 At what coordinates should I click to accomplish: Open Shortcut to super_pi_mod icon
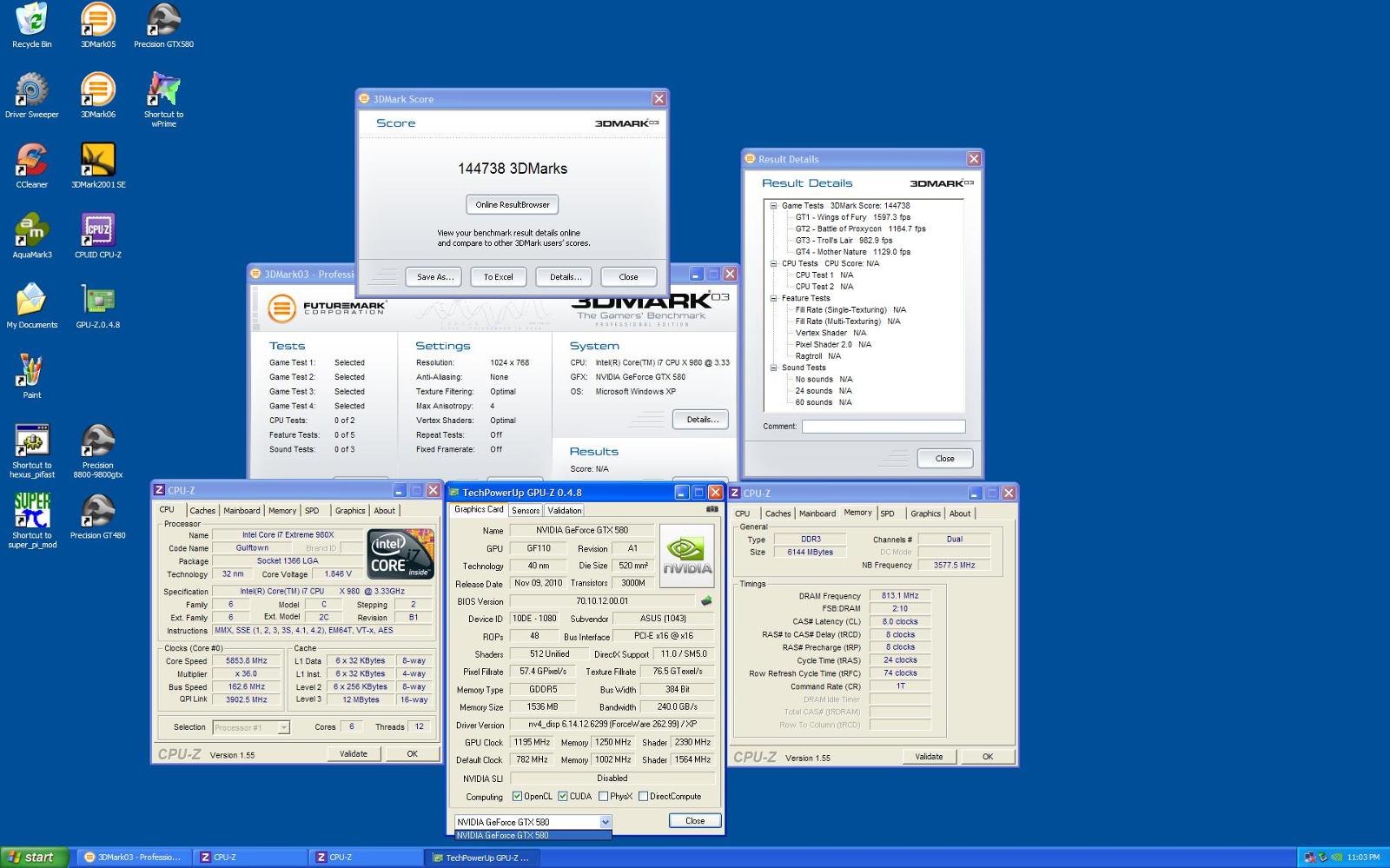(x=31, y=522)
